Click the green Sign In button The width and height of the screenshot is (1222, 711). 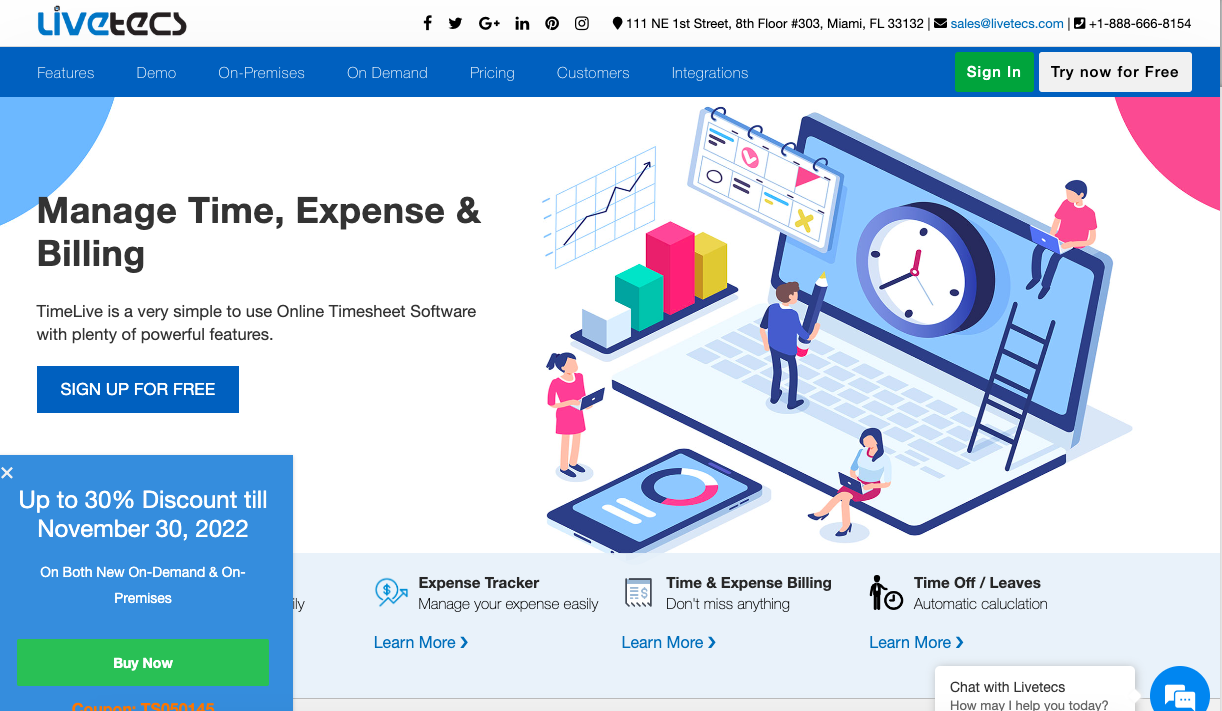point(994,72)
